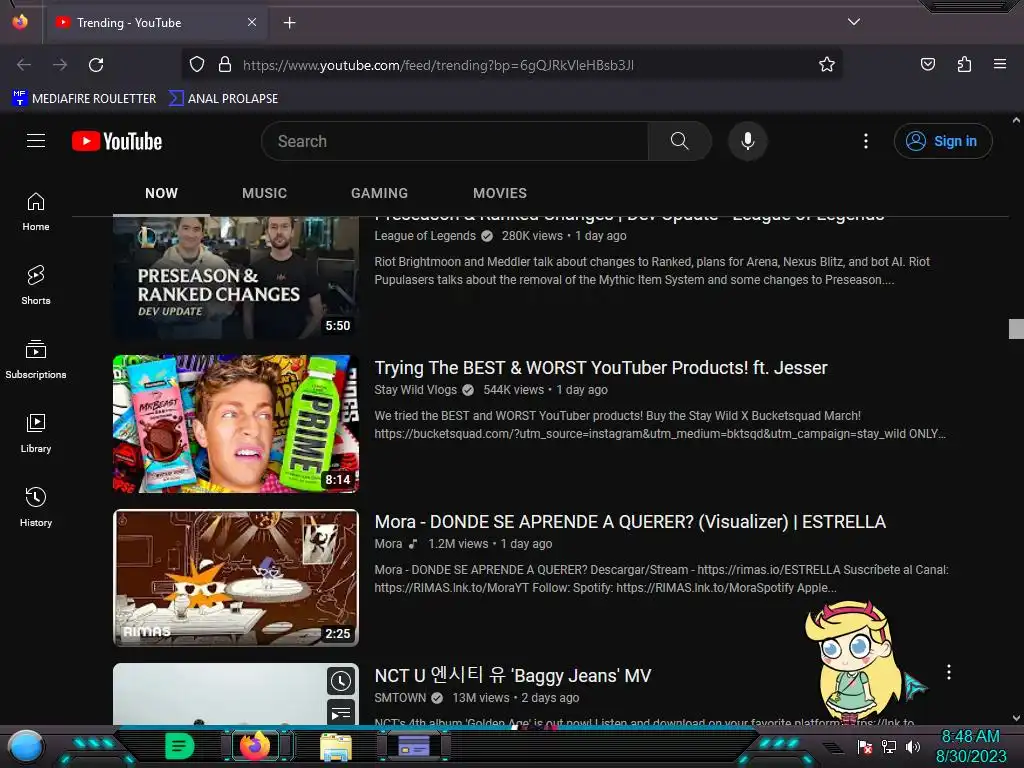Open History in the sidebar
The height and width of the screenshot is (768, 1024).
[36, 507]
